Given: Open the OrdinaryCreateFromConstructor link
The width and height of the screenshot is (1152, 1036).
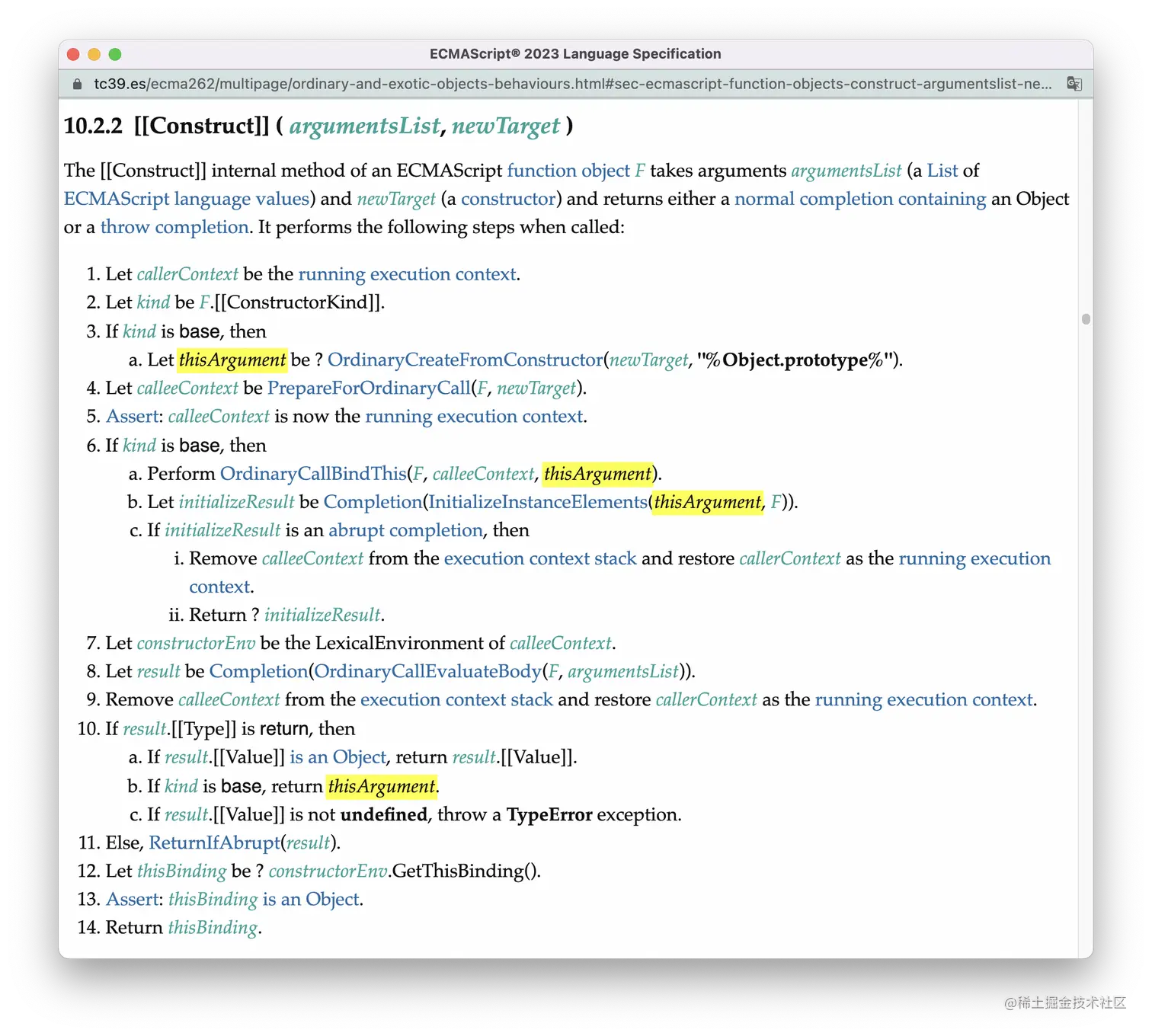Looking at the screenshot, I should (x=466, y=360).
